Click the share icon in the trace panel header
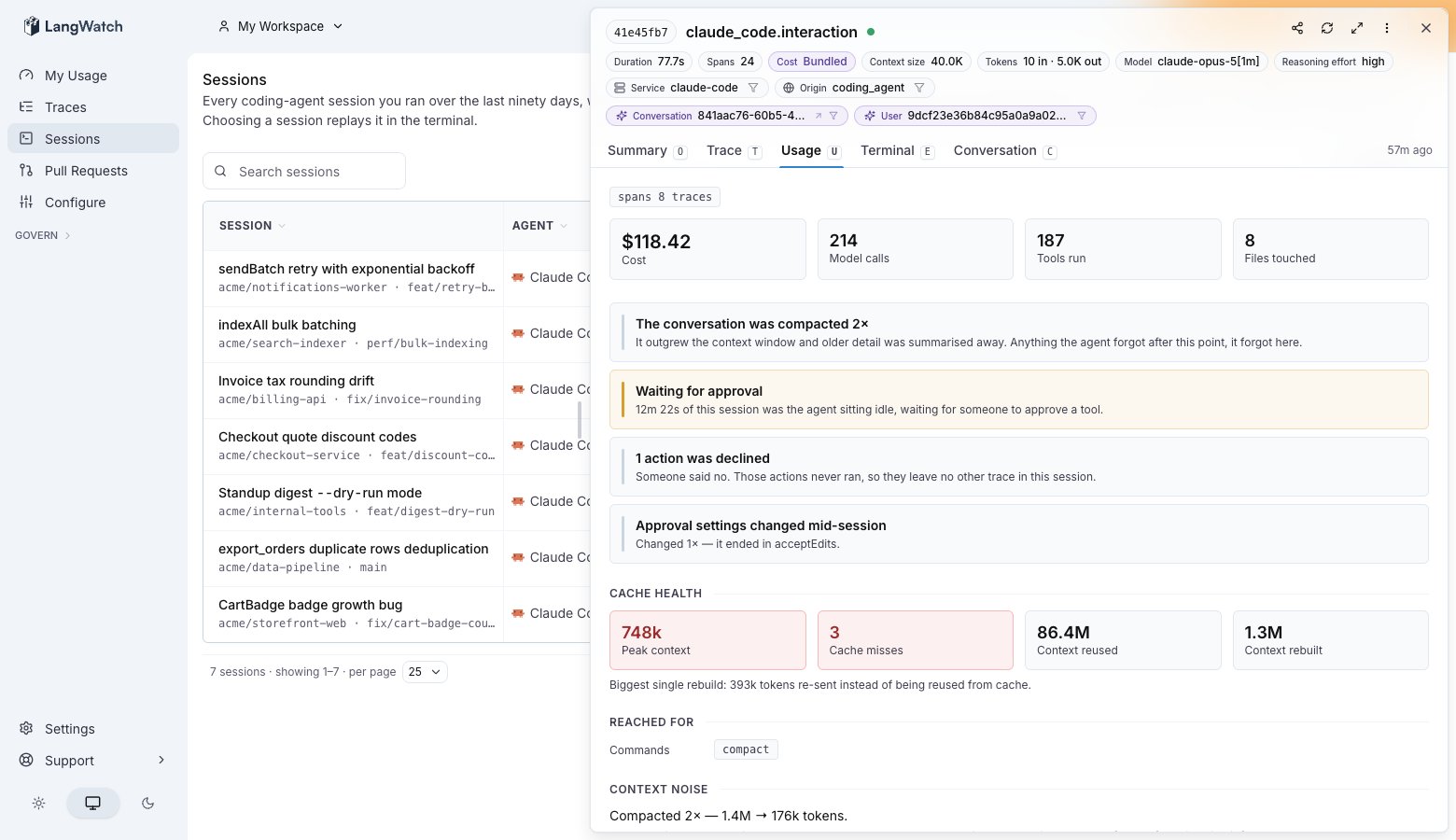The image size is (1456, 840). coord(1297,28)
